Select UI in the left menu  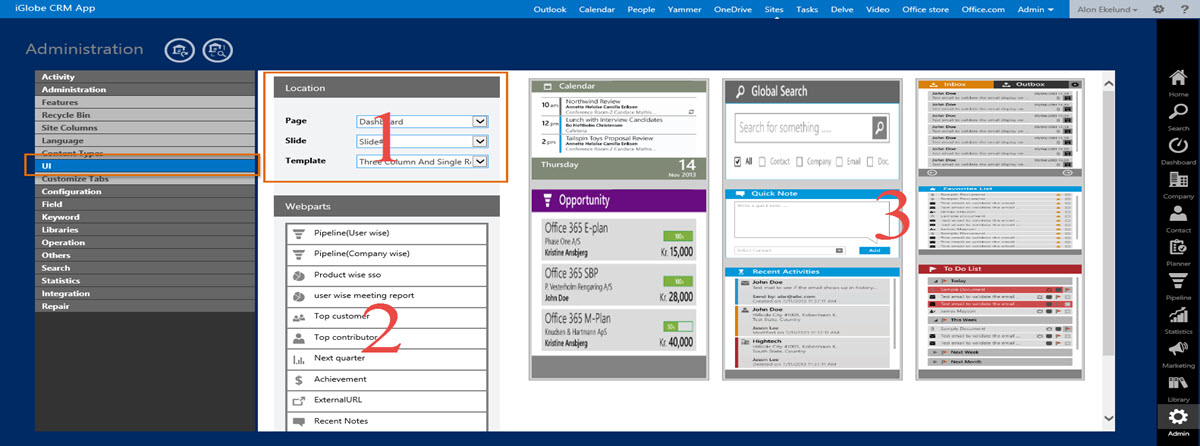(x=145, y=165)
